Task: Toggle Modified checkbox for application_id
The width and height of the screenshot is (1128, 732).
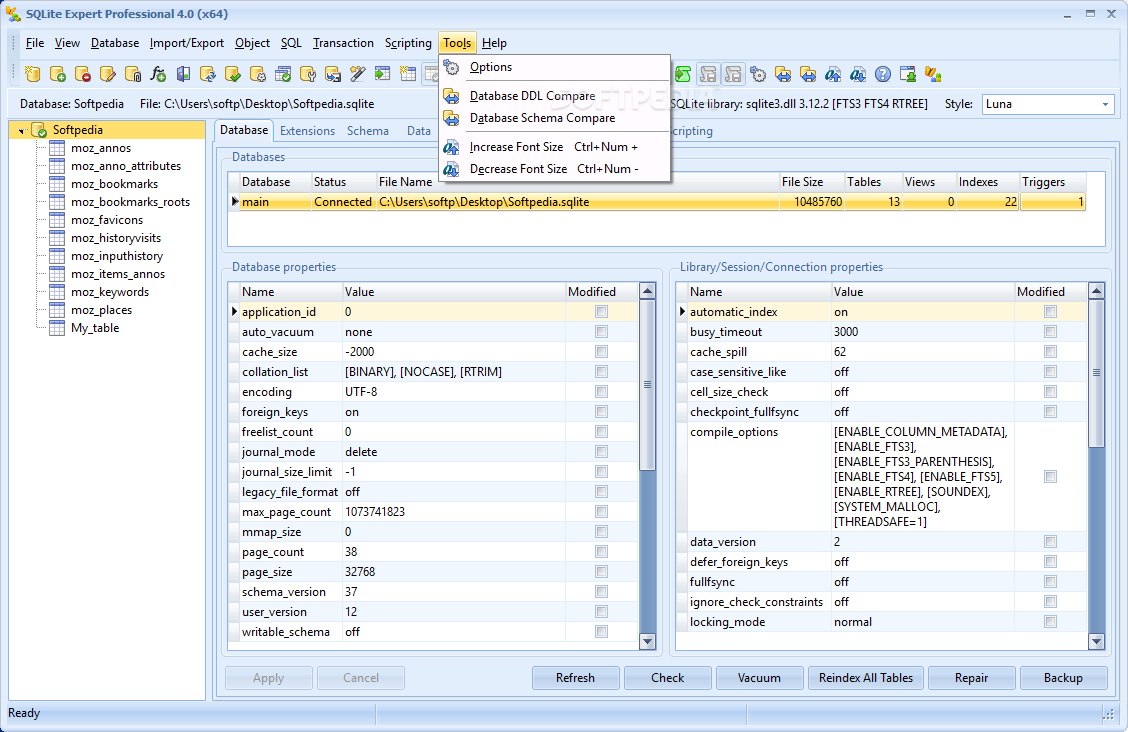Action: tap(601, 312)
